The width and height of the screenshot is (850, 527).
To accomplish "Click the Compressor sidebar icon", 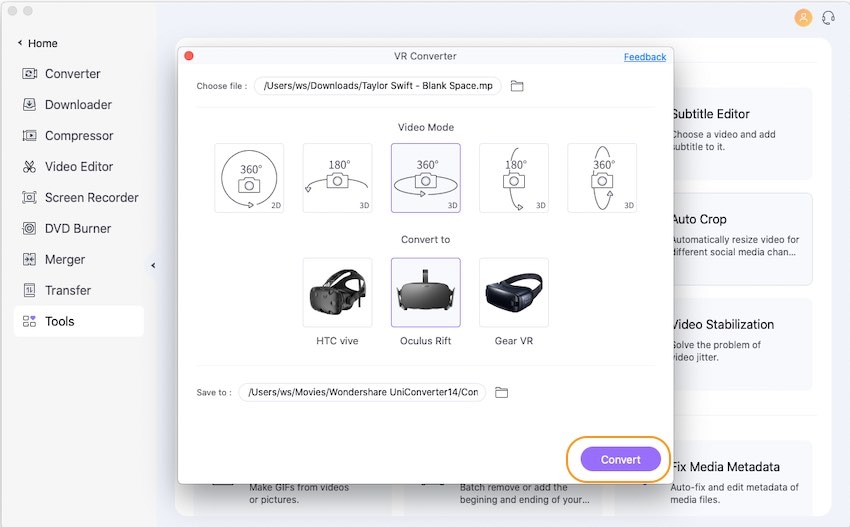I will (29, 136).
